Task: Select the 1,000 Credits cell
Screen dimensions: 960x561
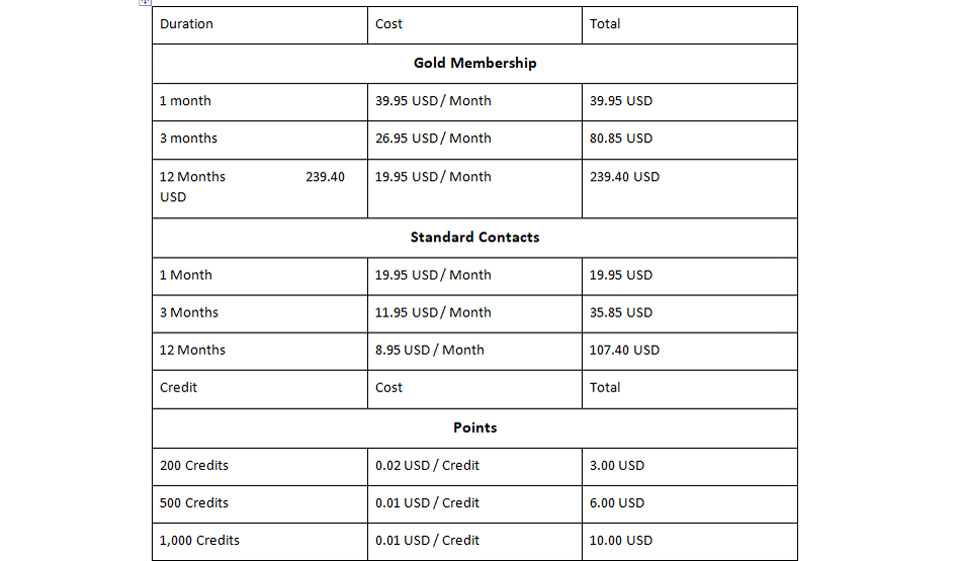Action: (x=199, y=541)
